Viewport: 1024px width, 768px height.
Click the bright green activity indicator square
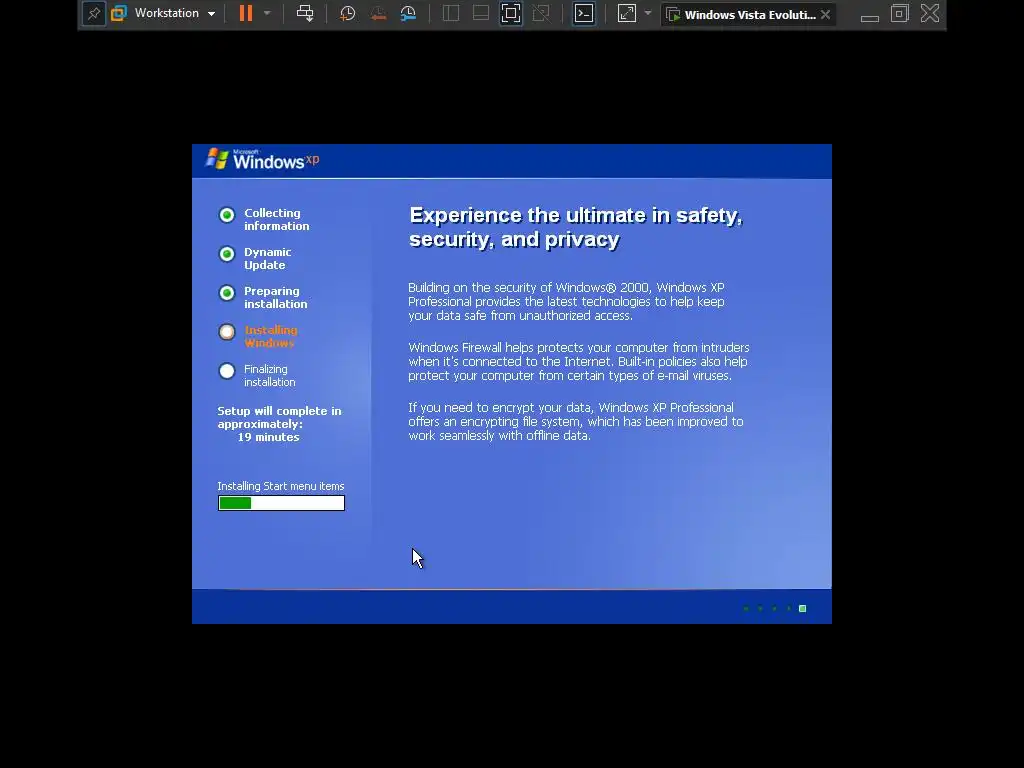pyautogui.click(x=803, y=609)
